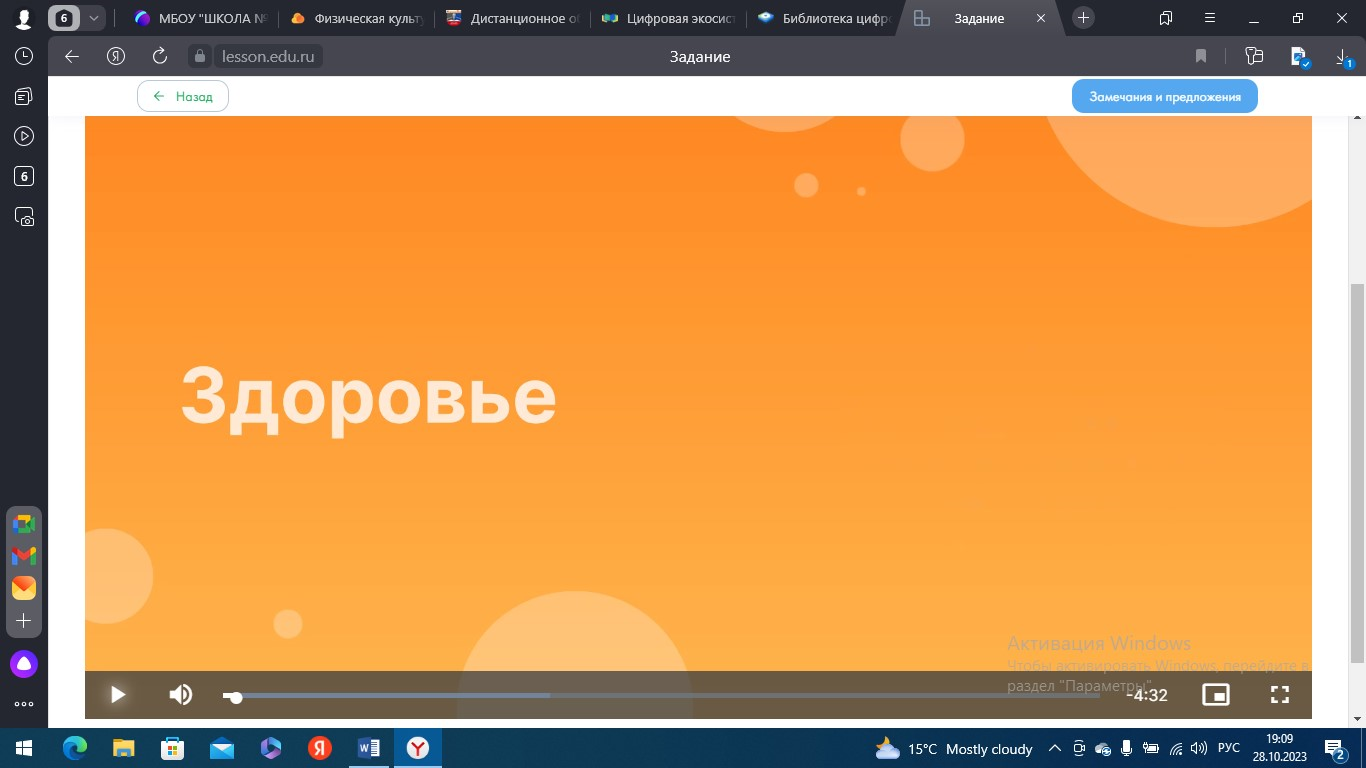Screen dimensions: 1366x768
Task: Mute the video volume
Action: (180, 694)
